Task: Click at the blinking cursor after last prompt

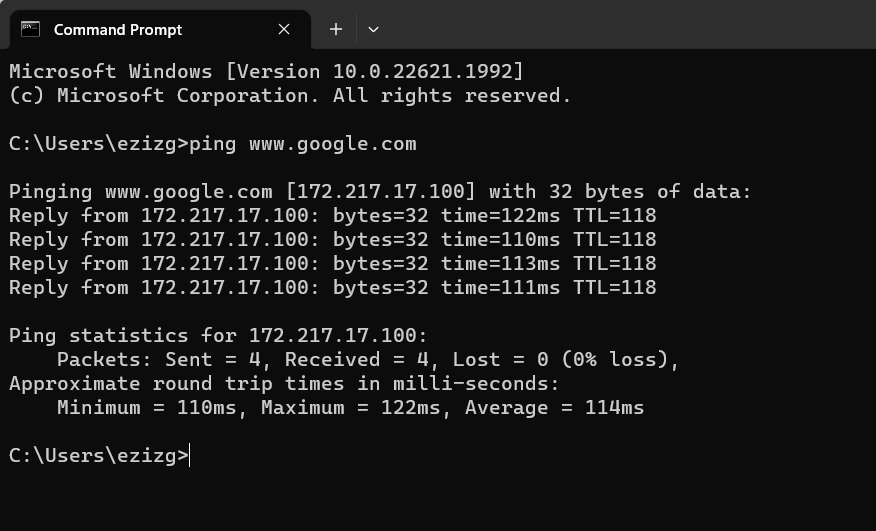Action: (190, 456)
